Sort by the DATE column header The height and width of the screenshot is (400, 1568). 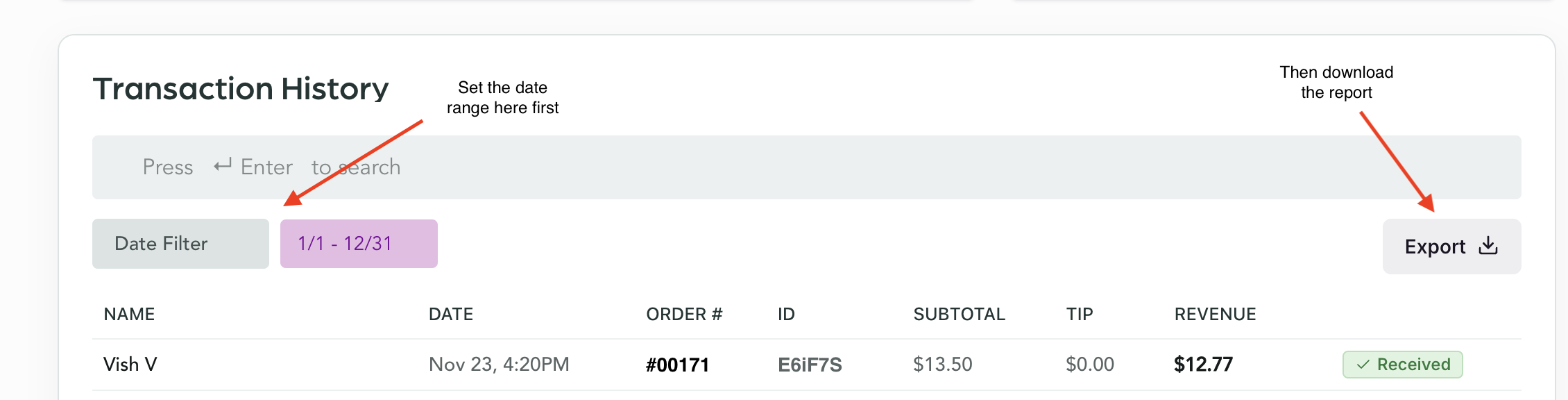(451, 315)
